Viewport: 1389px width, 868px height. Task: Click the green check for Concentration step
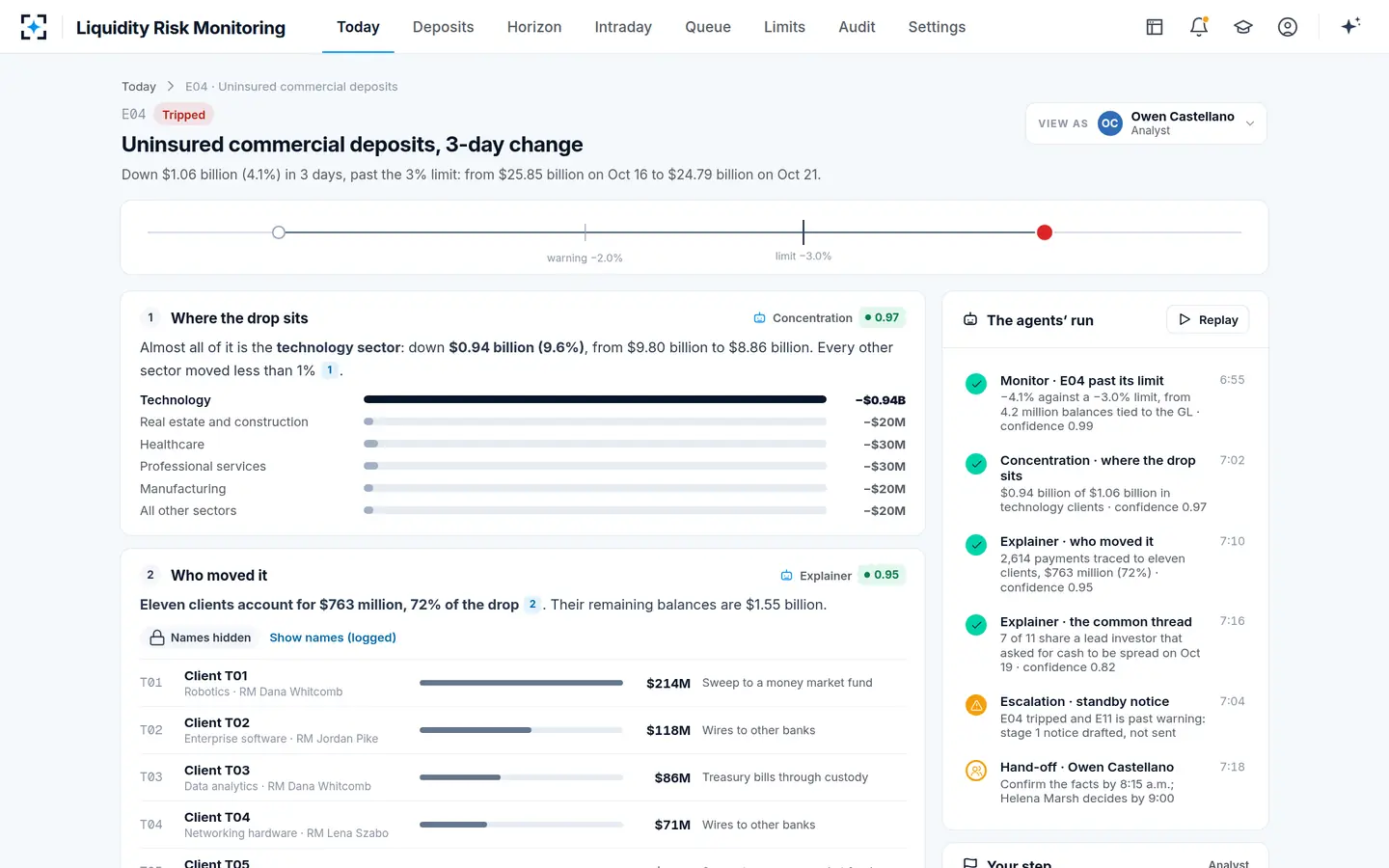pos(976,464)
